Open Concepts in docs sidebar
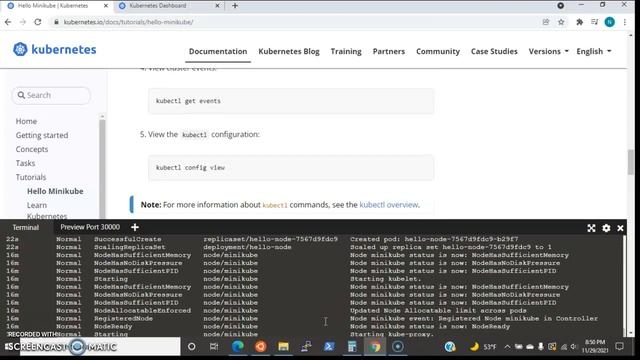This screenshot has width=640, height=360. coord(32,149)
